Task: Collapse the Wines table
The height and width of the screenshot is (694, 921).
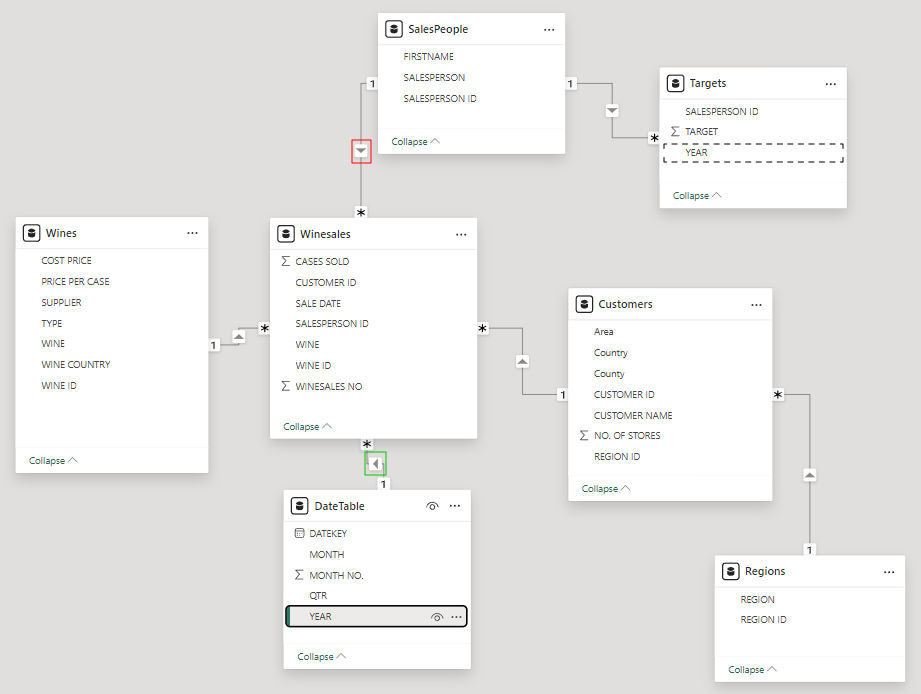Action: (53, 461)
